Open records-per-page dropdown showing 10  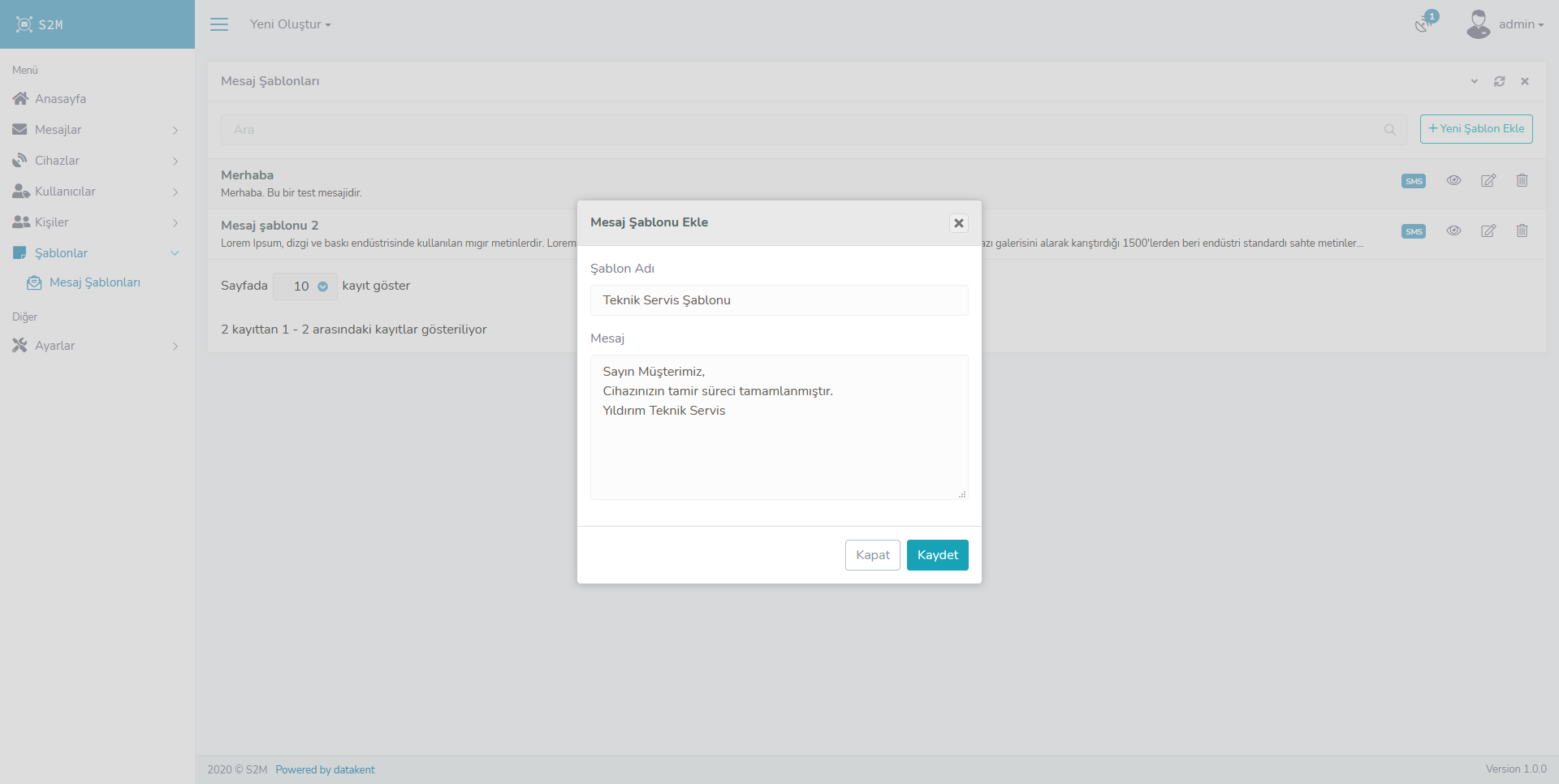coord(305,286)
